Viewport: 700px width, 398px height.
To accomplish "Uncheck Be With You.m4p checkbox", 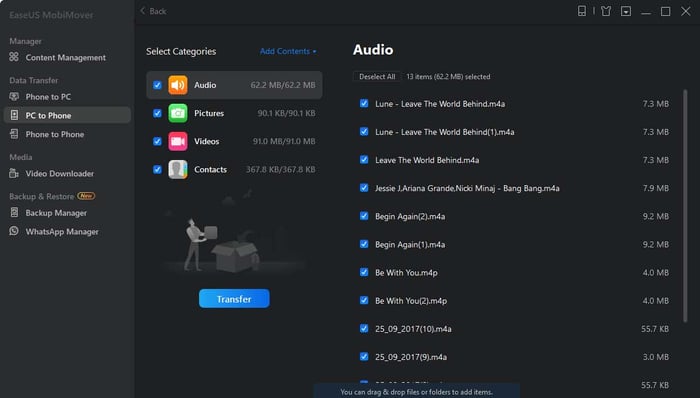I will (x=364, y=272).
